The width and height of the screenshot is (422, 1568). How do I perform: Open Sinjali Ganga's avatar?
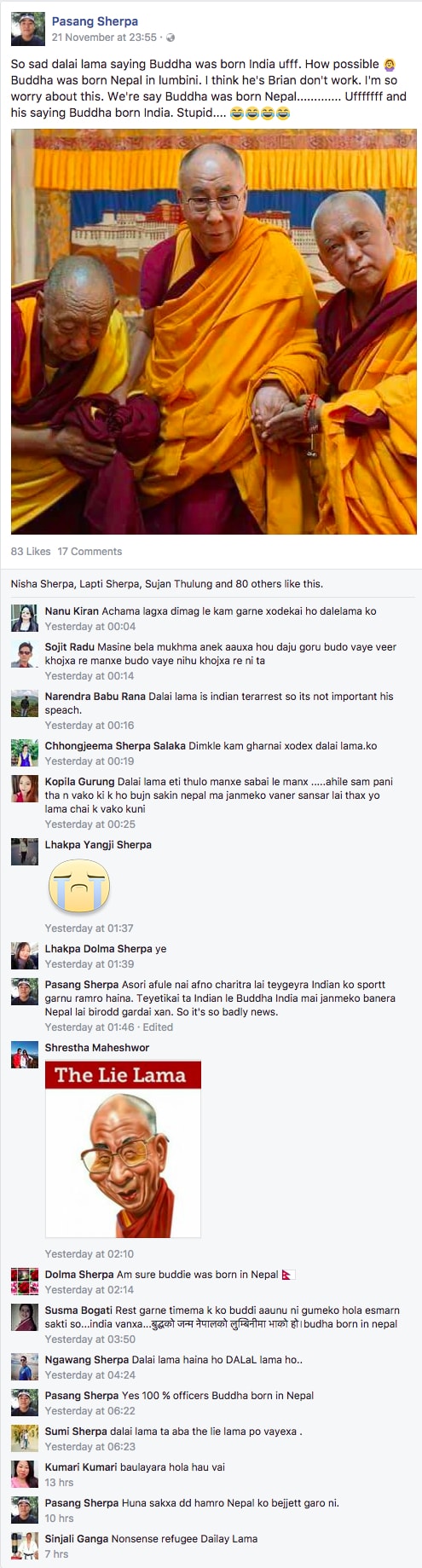(x=25, y=1546)
